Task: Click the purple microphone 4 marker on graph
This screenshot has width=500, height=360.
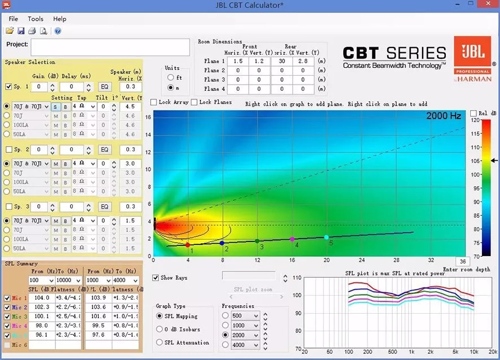Action: [x=292, y=239]
